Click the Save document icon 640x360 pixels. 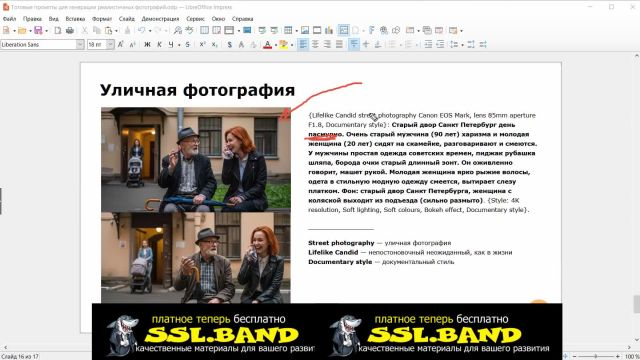tap(38, 30)
